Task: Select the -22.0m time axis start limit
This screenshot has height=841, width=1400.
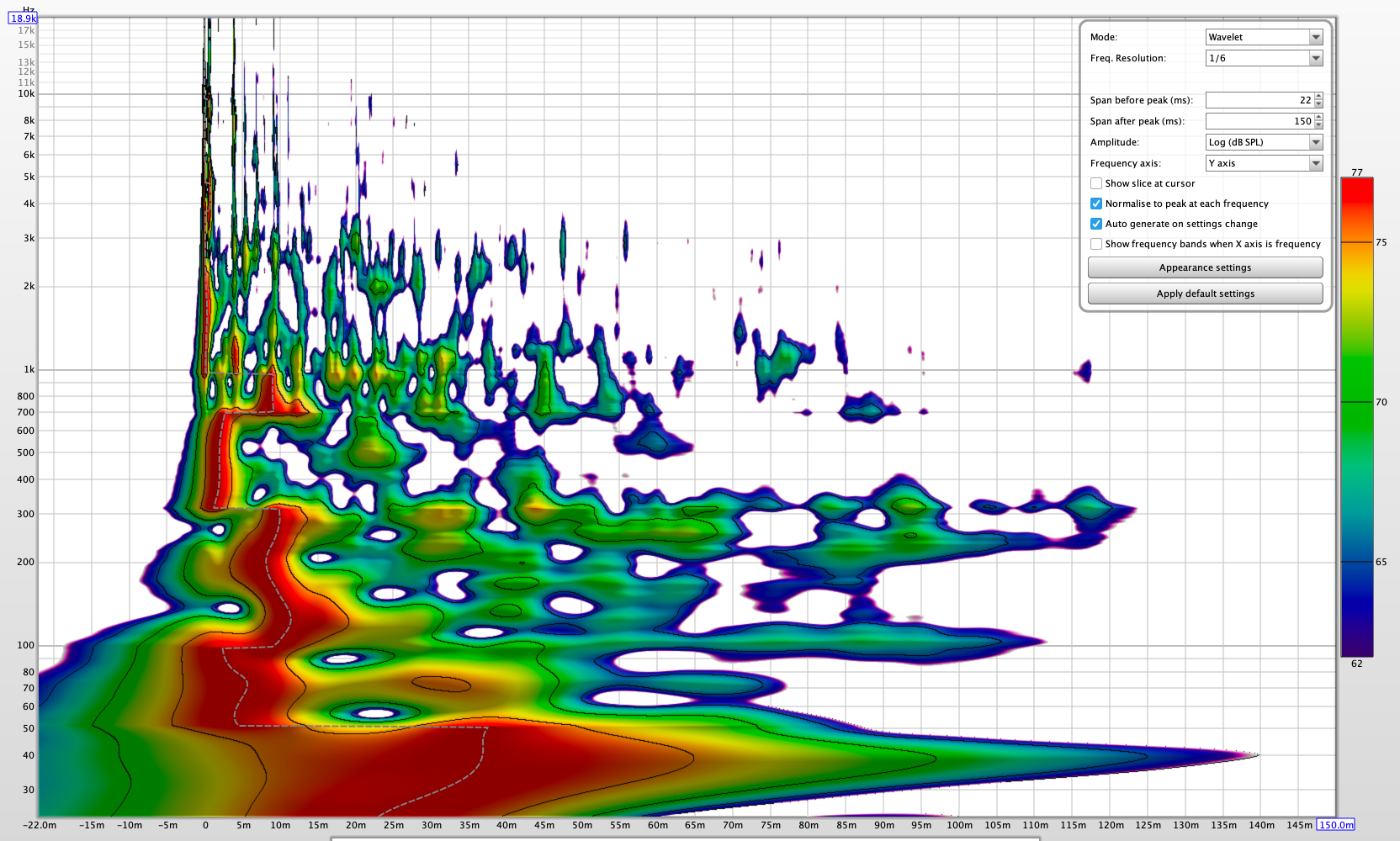Action: click(40, 825)
